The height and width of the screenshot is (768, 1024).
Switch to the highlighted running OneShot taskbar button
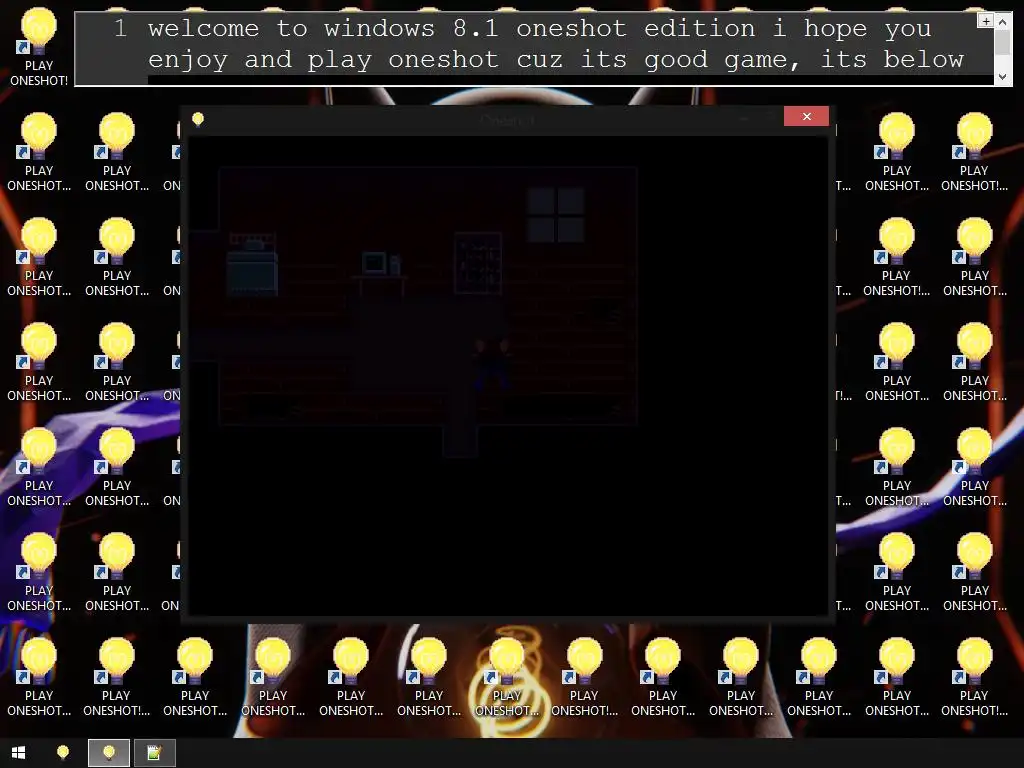click(x=109, y=753)
